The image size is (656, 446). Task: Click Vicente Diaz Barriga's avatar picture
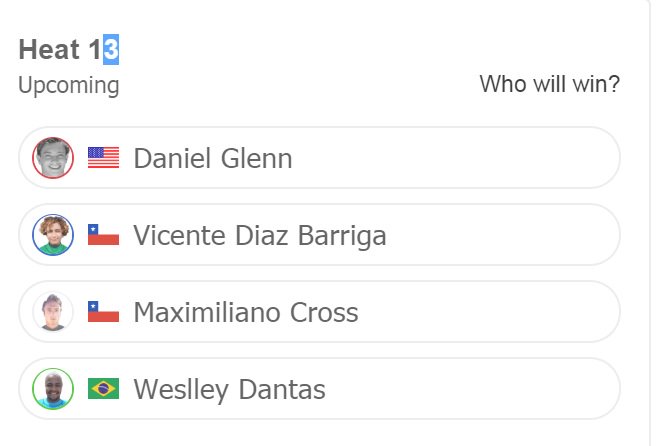53,235
